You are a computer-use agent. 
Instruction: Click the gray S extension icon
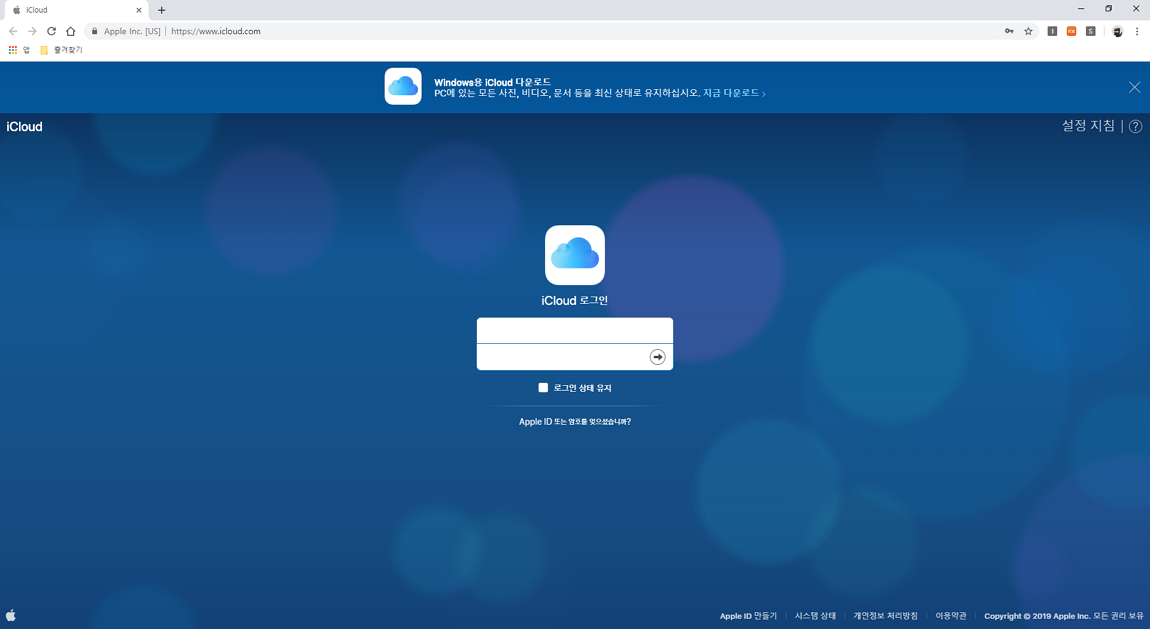(x=1091, y=31)
